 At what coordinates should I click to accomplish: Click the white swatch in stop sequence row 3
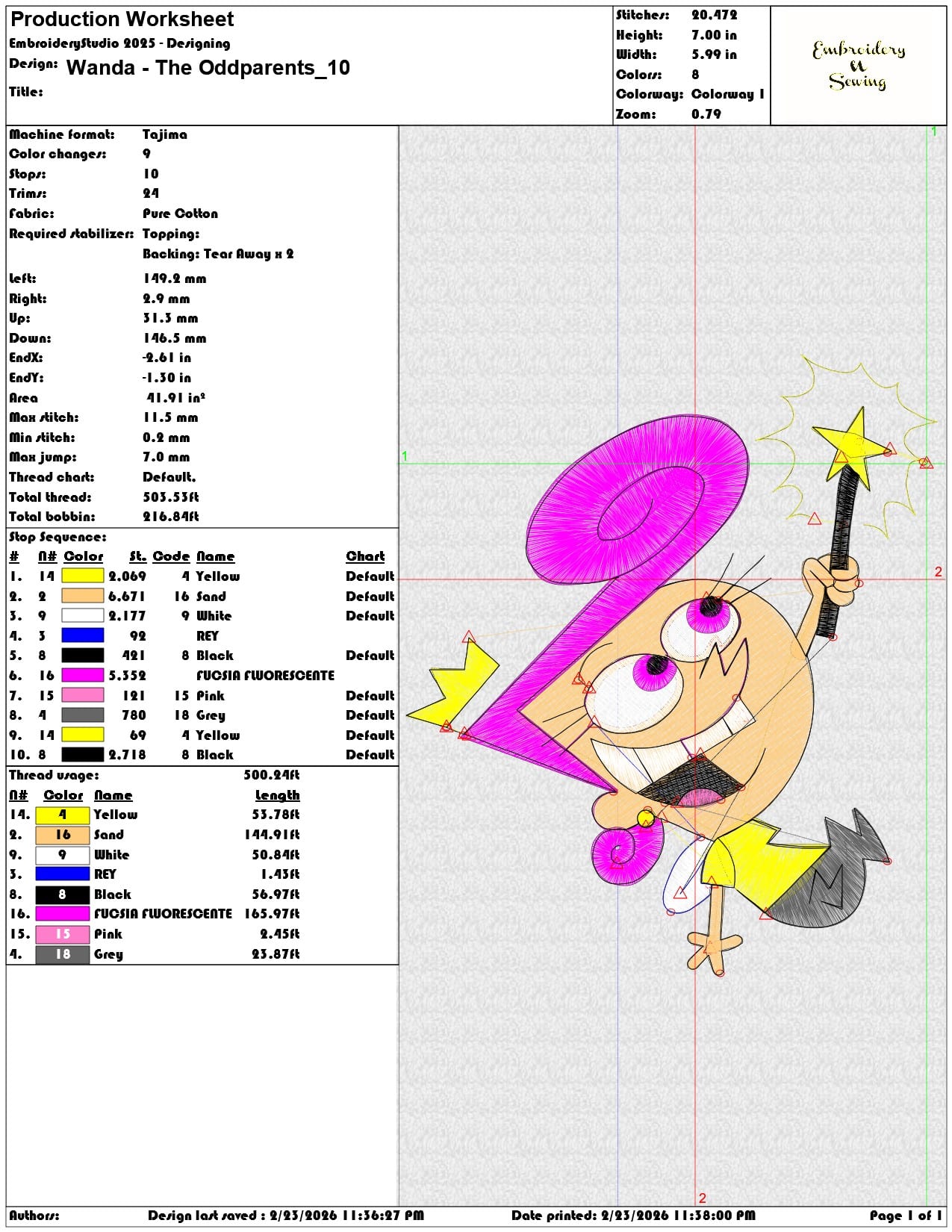[82, 616]
